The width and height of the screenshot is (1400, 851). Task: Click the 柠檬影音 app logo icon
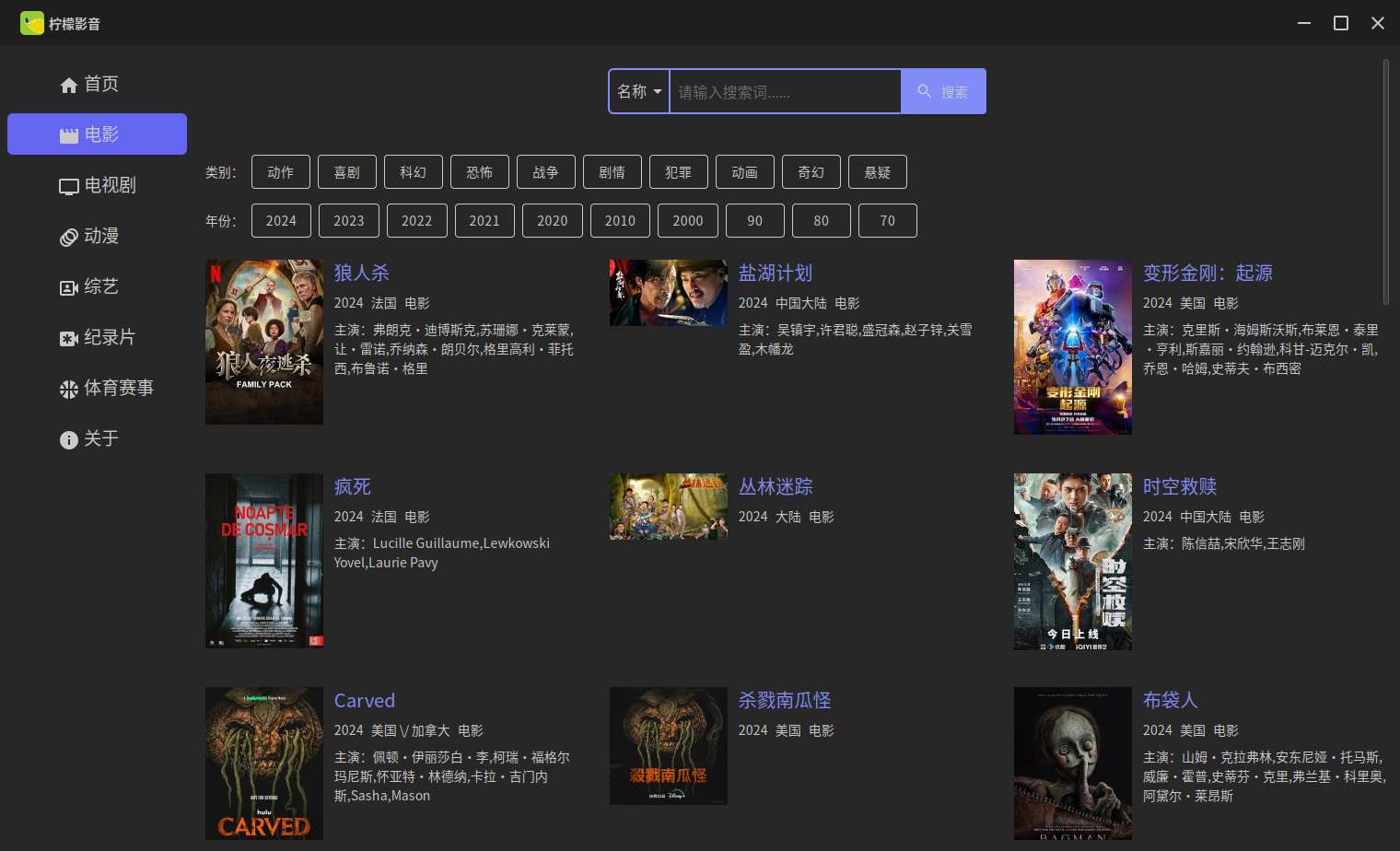32,23
